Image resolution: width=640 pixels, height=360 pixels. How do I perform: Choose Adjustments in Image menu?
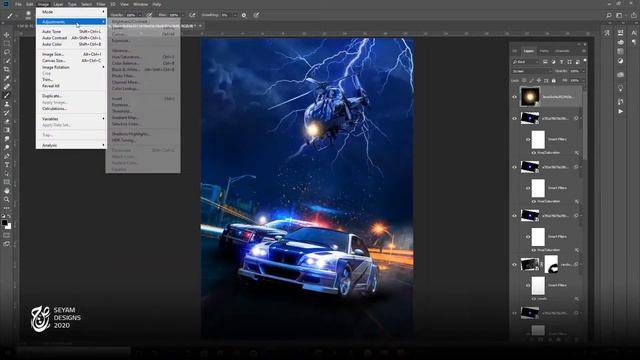pyautogui.click(x=71, y=22)
